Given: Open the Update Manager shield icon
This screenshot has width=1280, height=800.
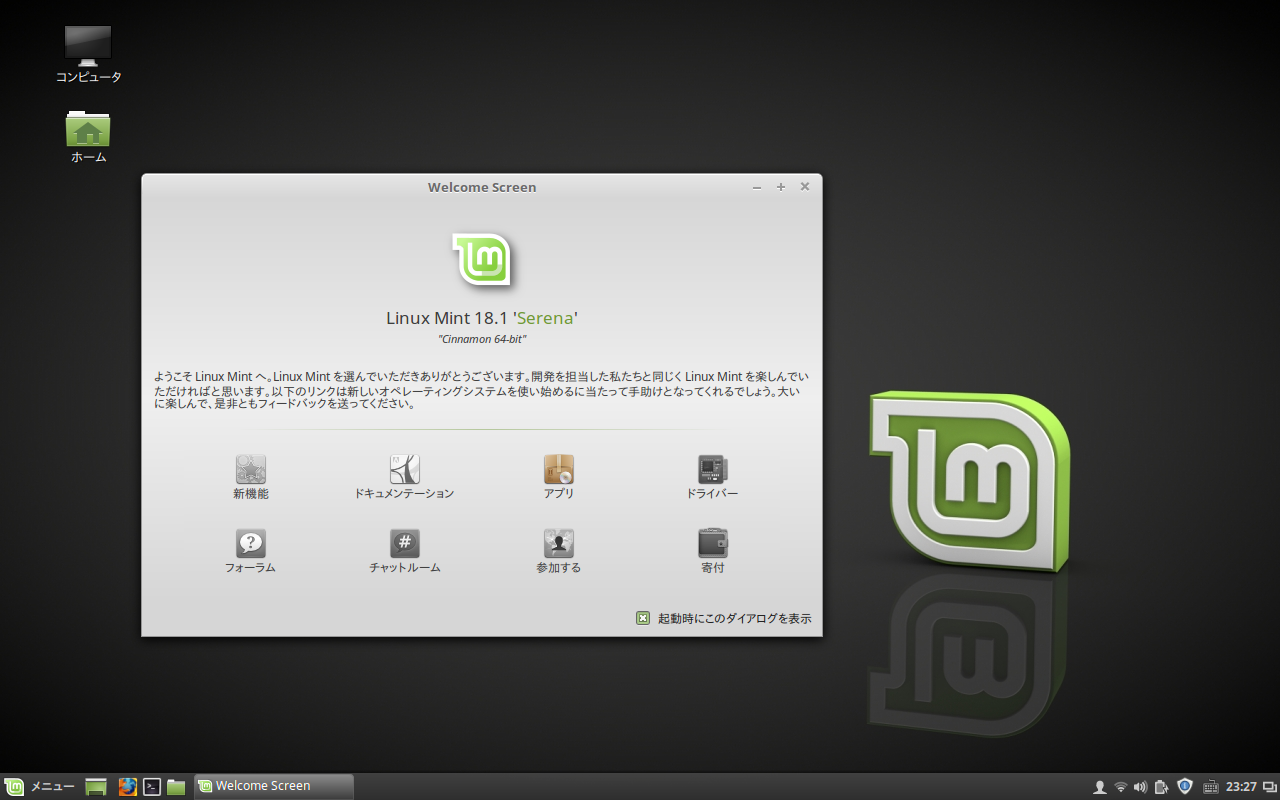Looking at the screenshot, I should 1185,786.
